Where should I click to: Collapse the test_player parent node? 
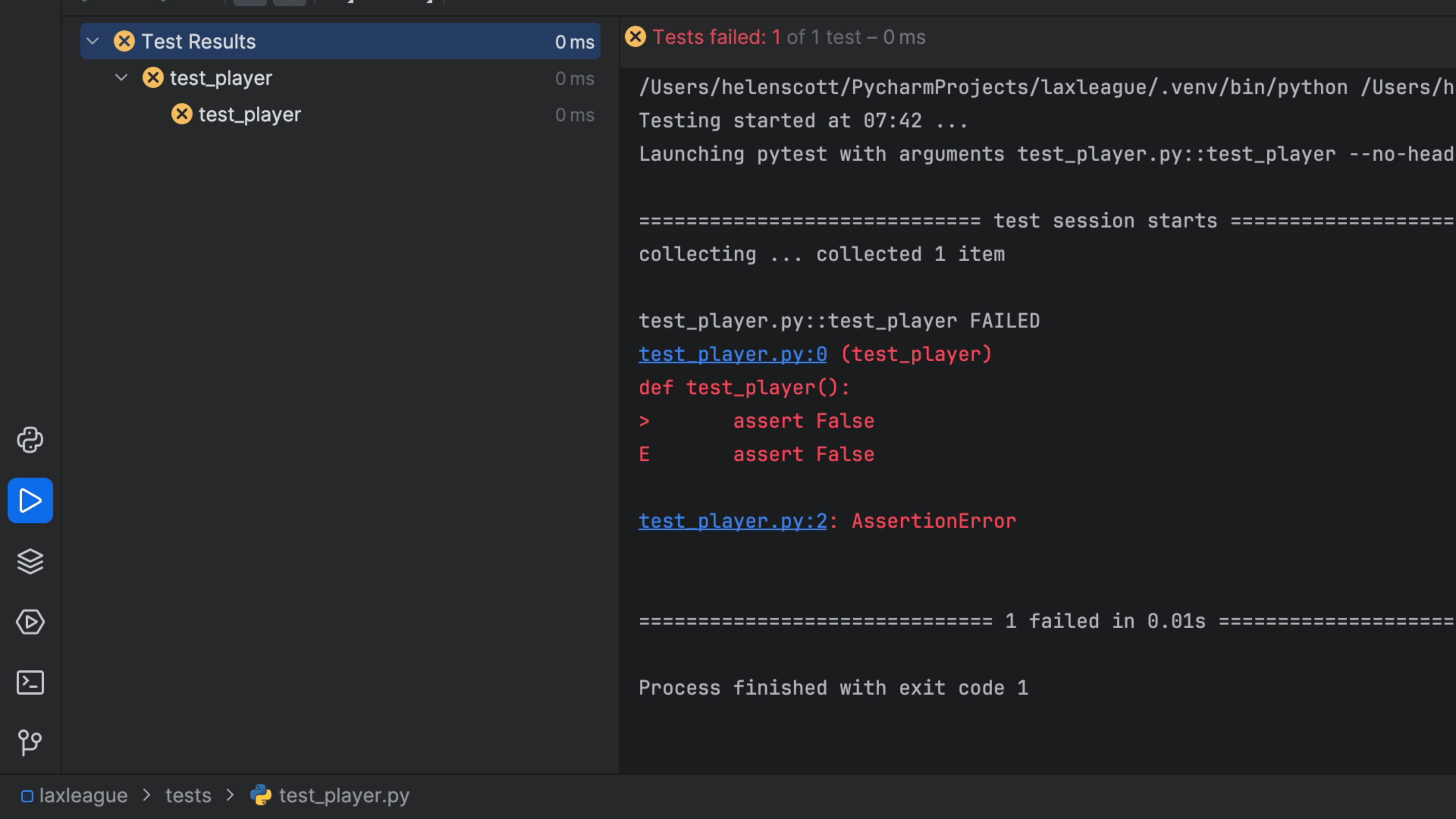[121, 78]
